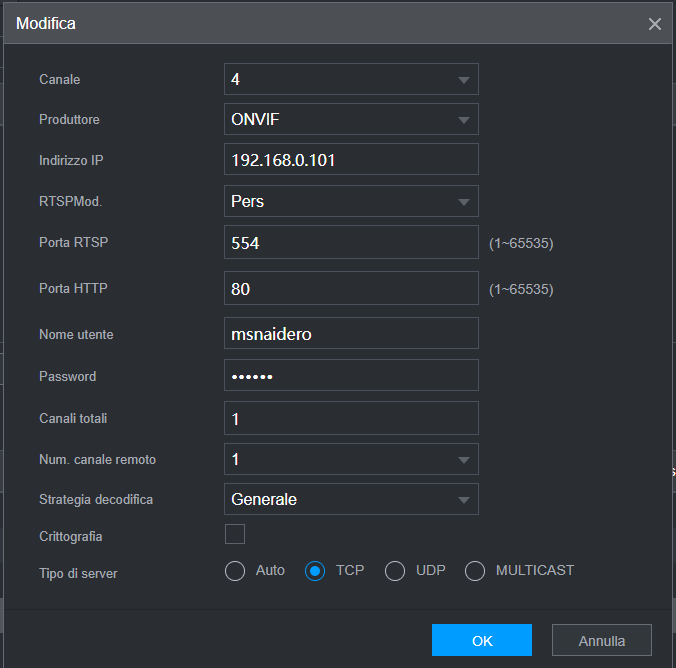Click the Password input field
The image size is (676, 668).
pos(351,375)
